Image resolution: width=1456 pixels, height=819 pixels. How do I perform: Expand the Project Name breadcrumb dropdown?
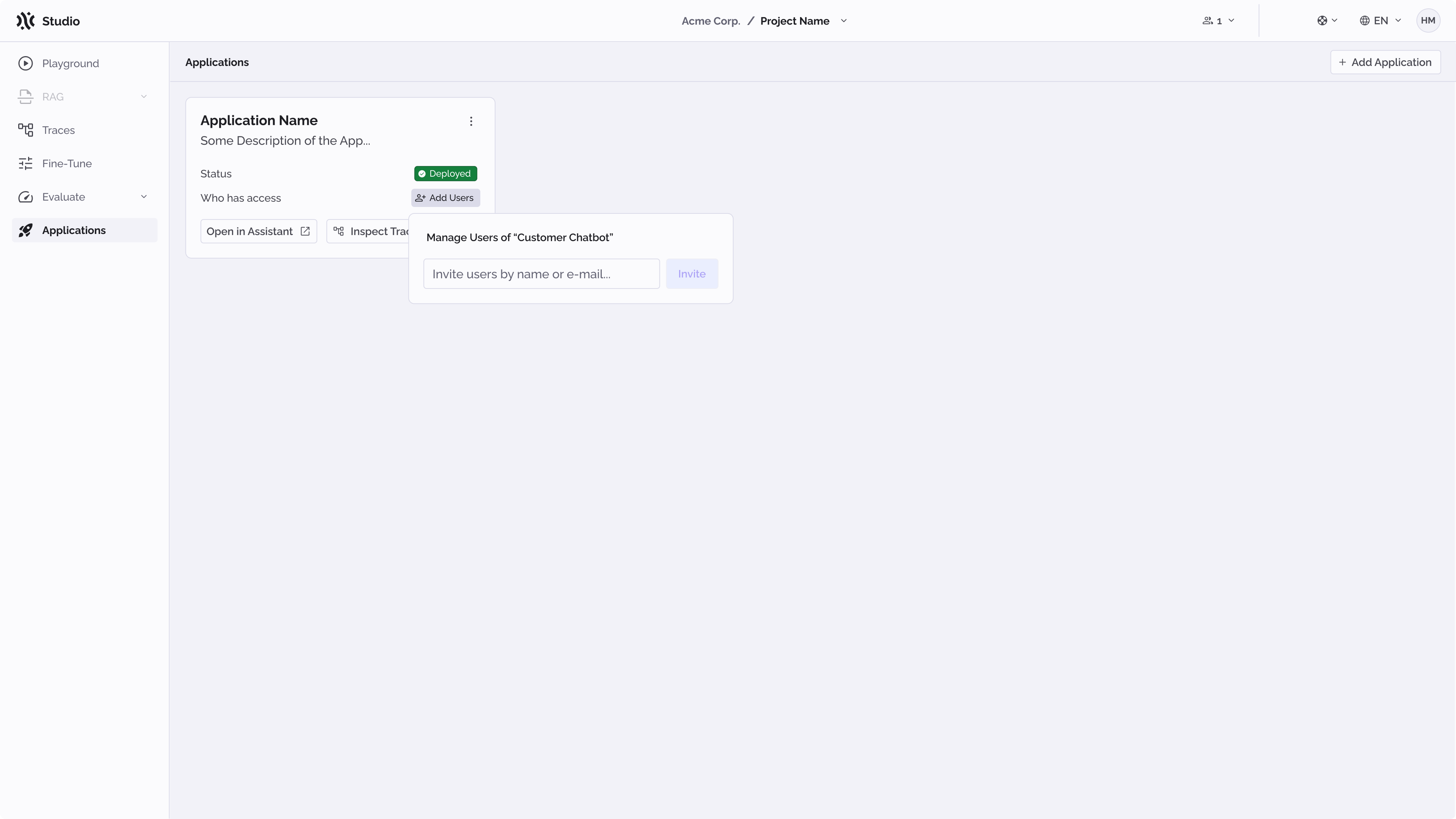tap(844, 21)
